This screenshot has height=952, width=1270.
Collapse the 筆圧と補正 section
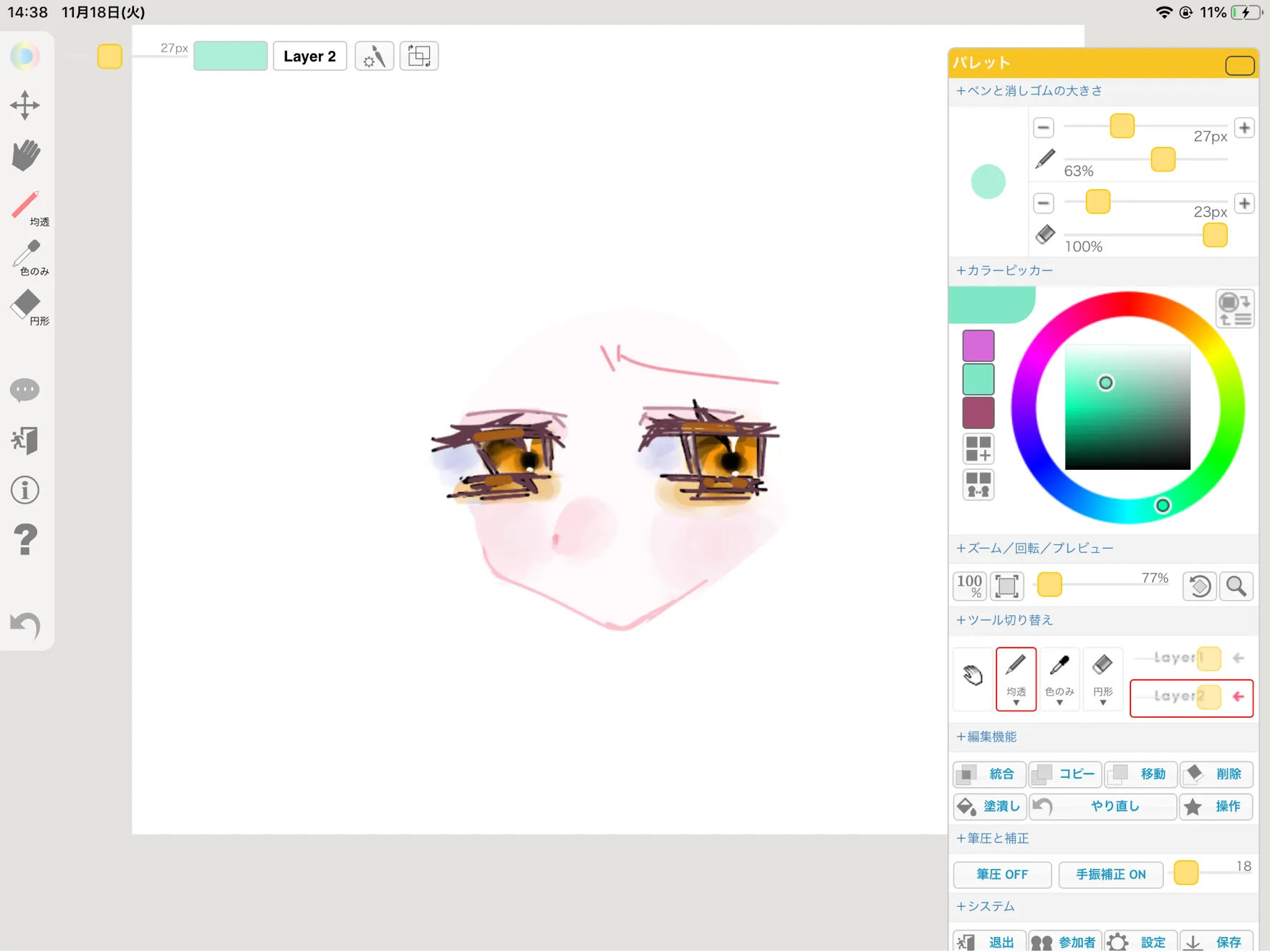point(992,839)
